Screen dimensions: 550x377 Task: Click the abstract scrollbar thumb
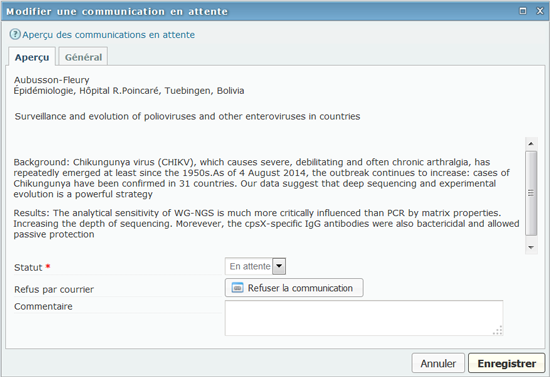click(x=531, y=193)
